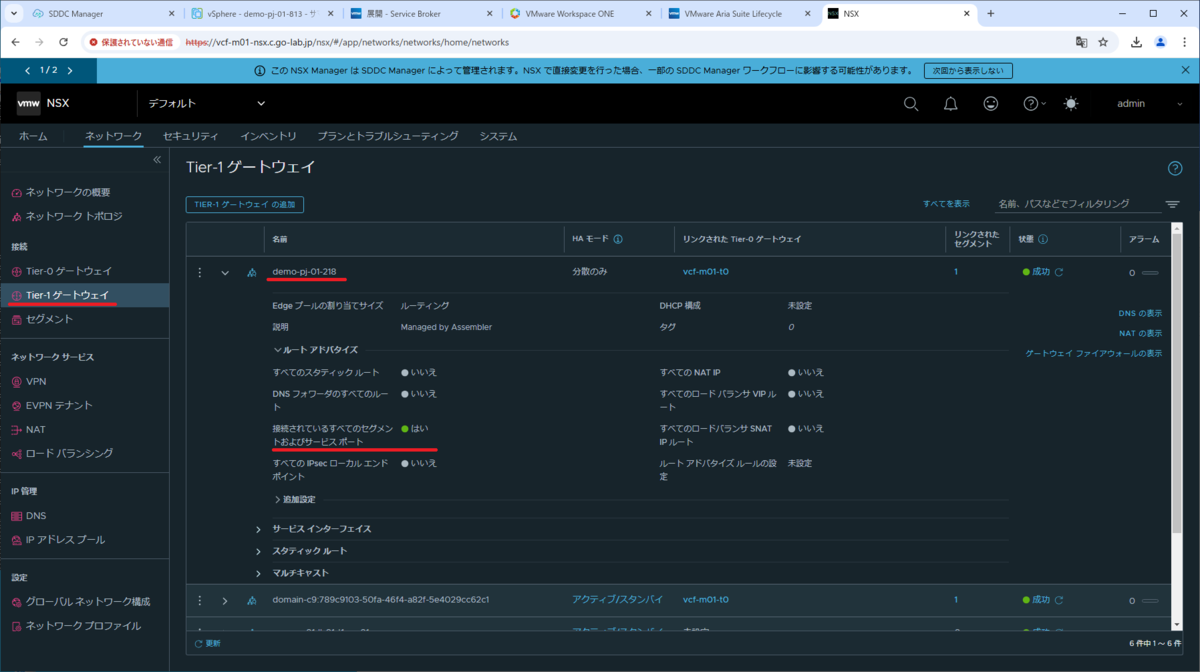Go to next banner message arrow

coord(70,71)
